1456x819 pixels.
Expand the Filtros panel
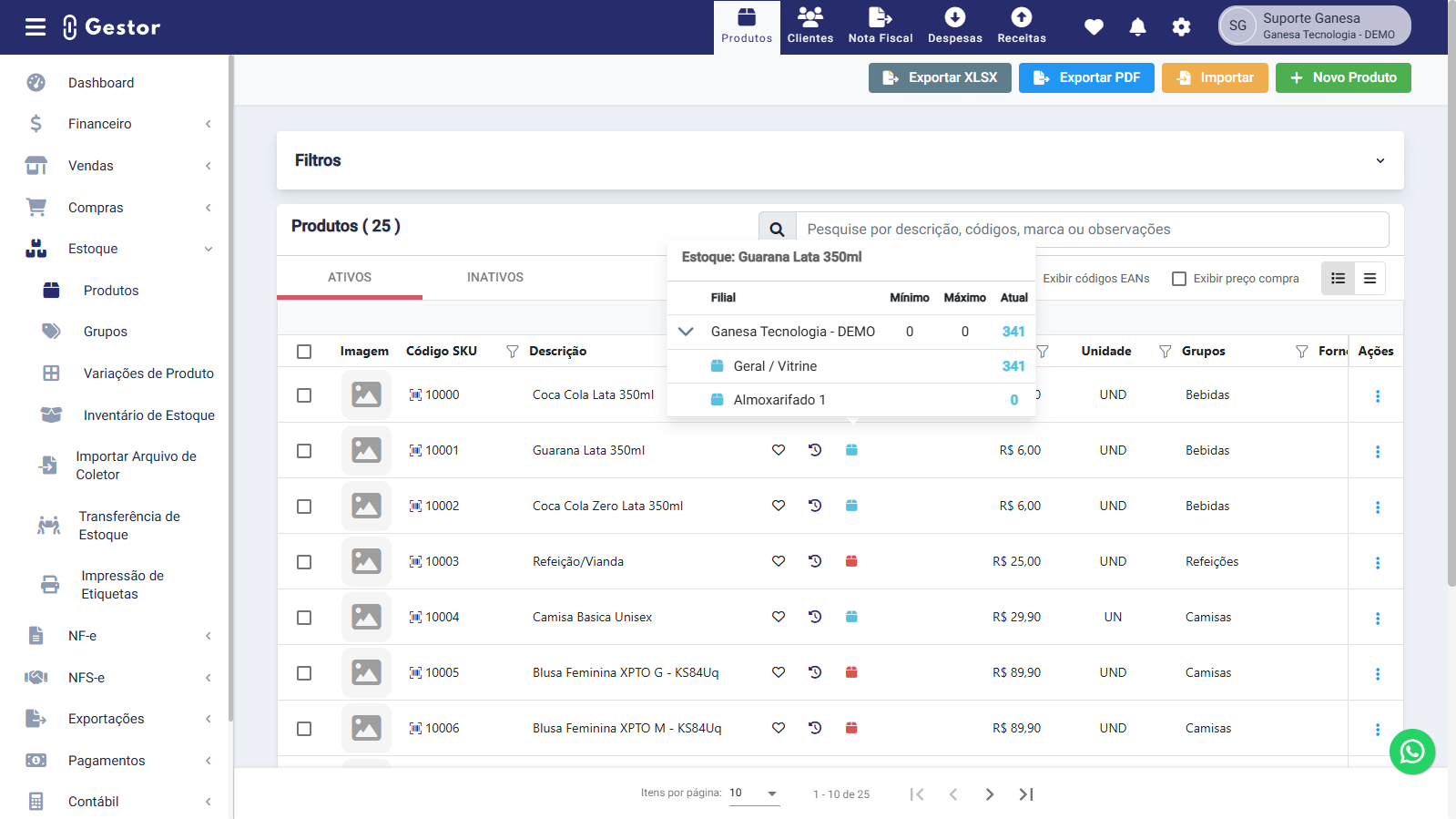click(x=1380, y=160)
